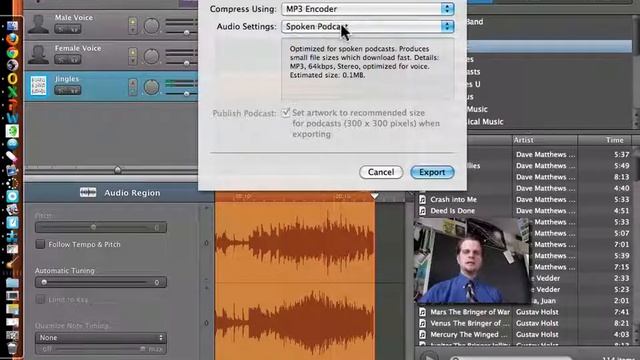Click the Cancel button in export dialog
This screenshot has width=640, height=360.
[381, 172]
